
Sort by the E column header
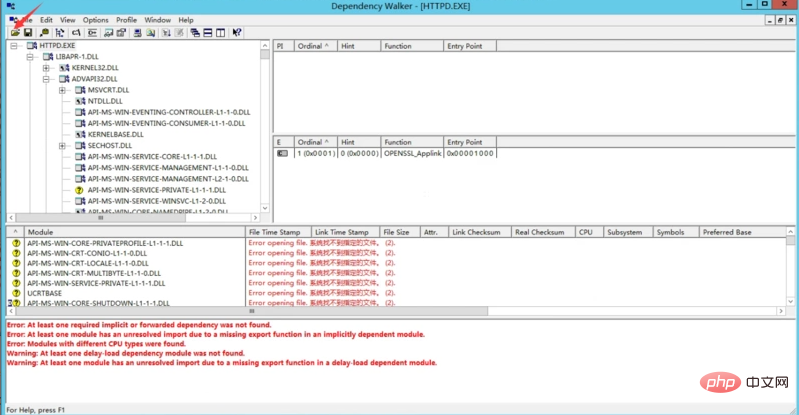(284, 142)
